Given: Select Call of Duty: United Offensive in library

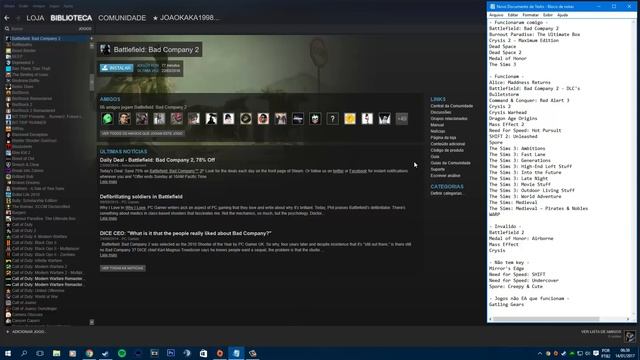Looking at the screenshot, I should click(38, 291).
